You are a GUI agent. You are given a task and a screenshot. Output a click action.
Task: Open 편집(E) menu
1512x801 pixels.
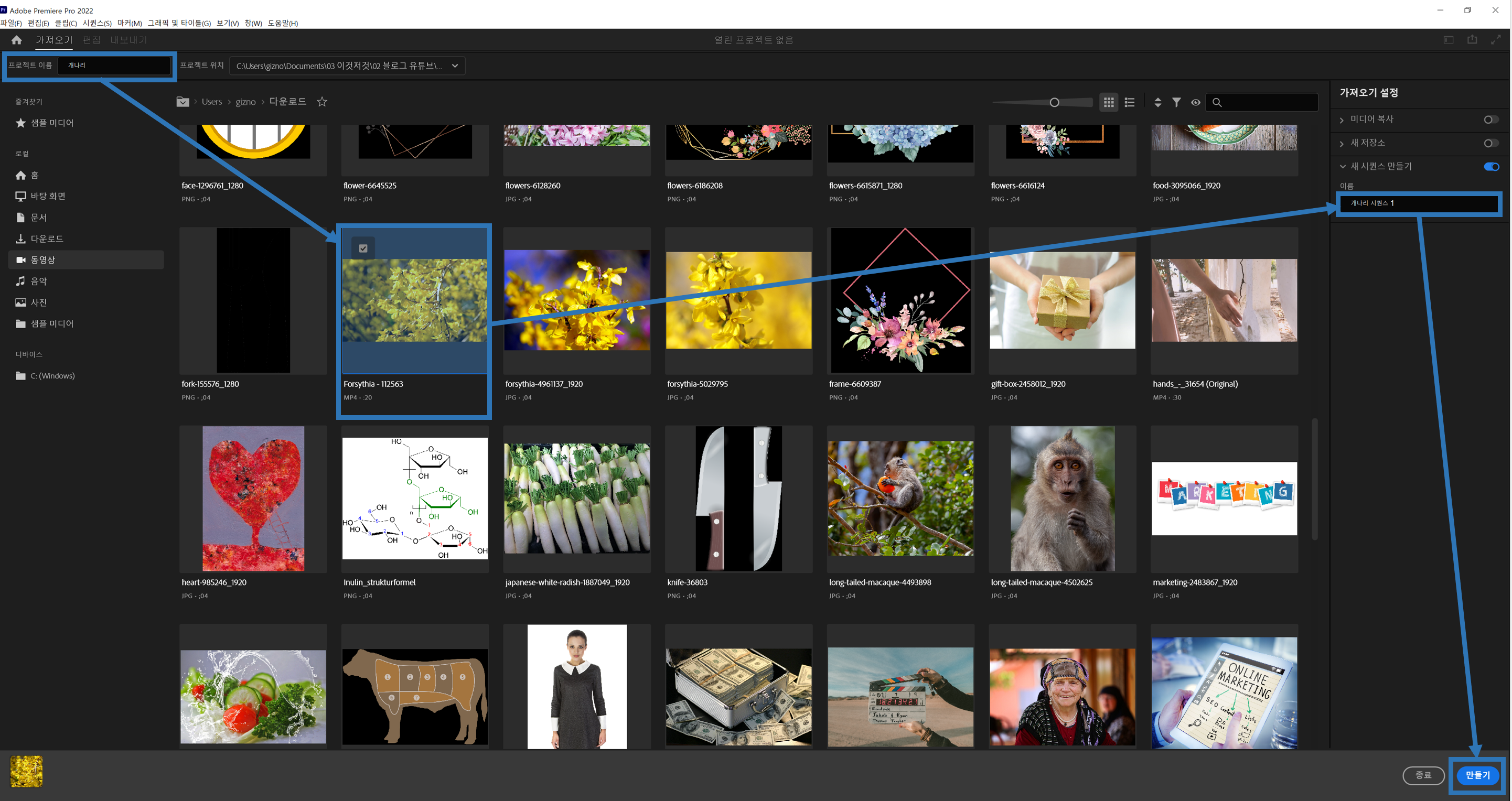click(38, 23)
